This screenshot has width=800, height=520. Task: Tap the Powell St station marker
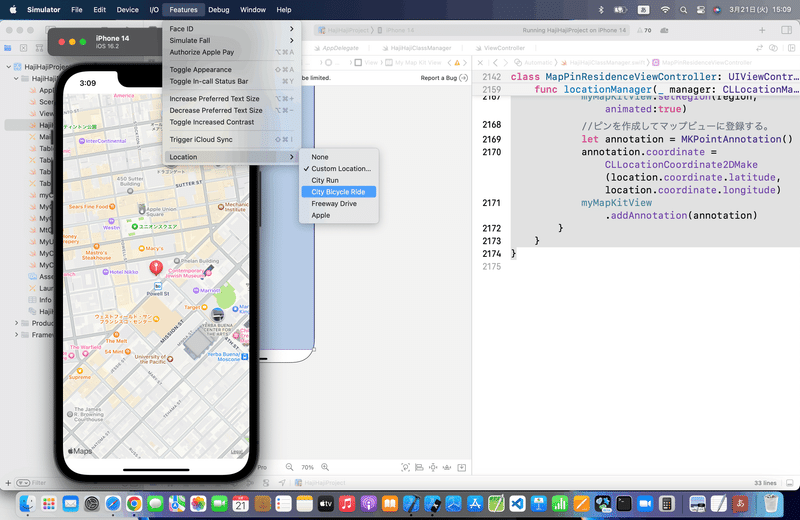point(158,286)
